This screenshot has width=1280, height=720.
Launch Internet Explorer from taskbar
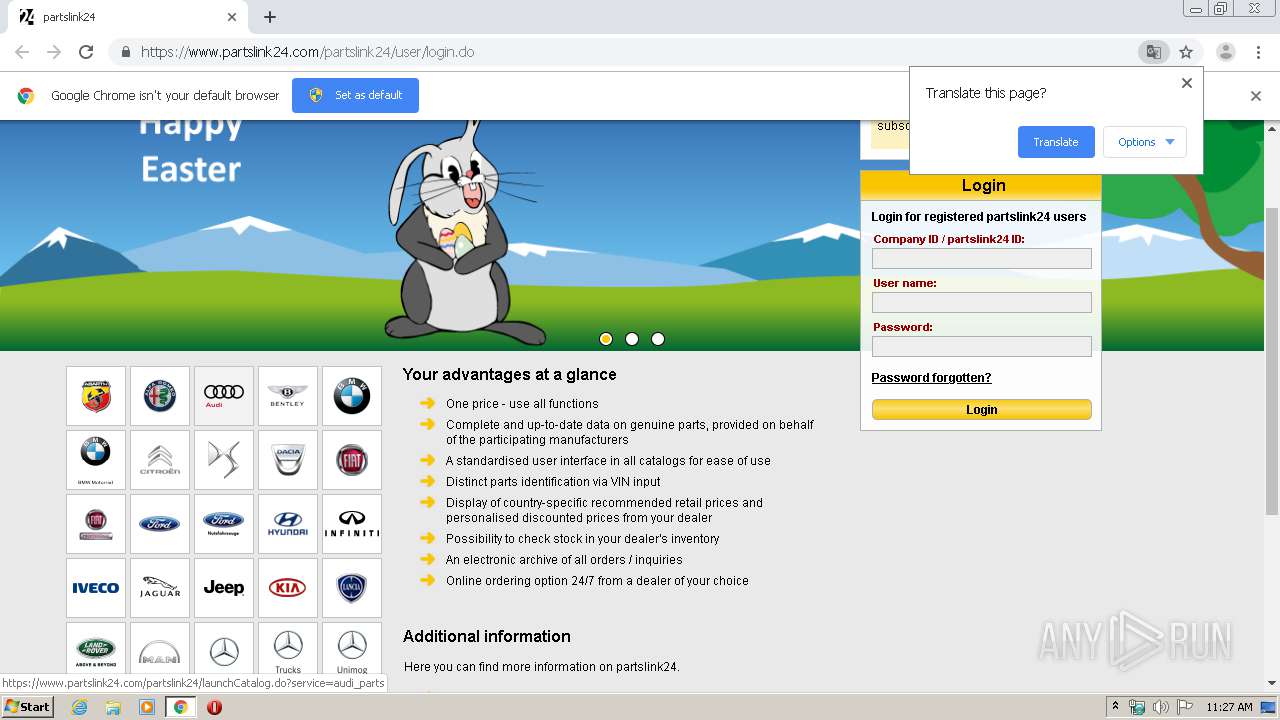coord(79,707)
